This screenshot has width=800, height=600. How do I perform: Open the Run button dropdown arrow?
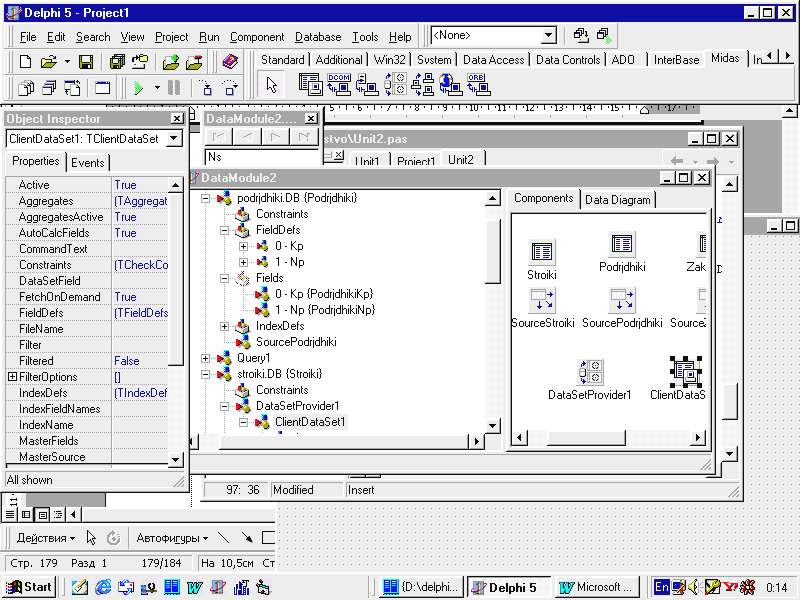click(157, 88)
